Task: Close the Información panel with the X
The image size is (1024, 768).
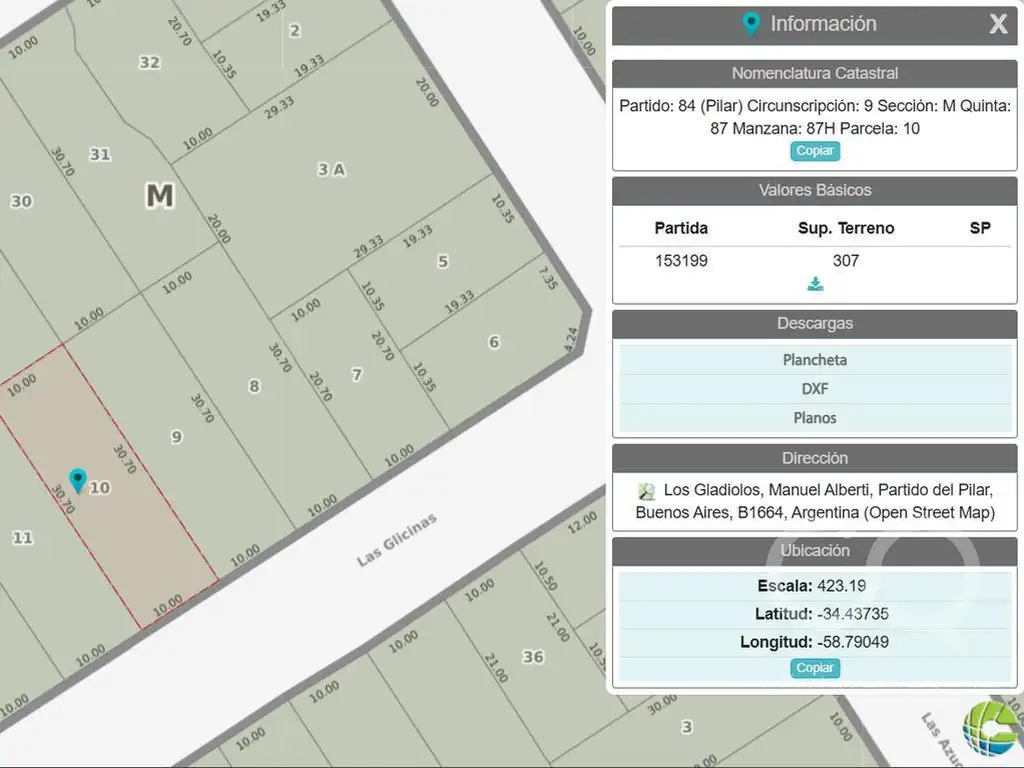Action: pos(998,25)
